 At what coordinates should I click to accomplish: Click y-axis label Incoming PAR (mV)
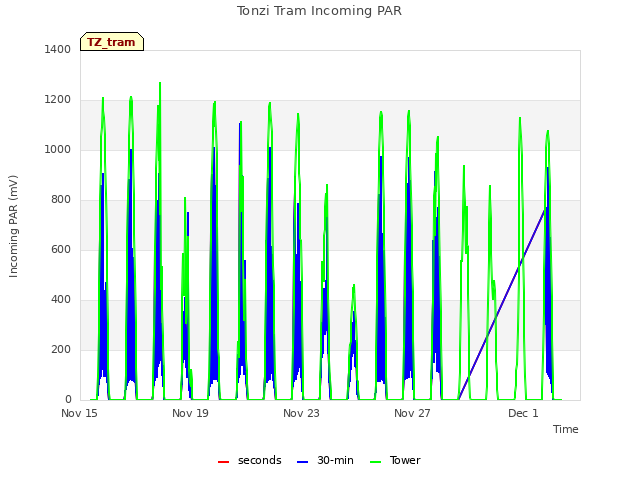(x=13, y=227)
